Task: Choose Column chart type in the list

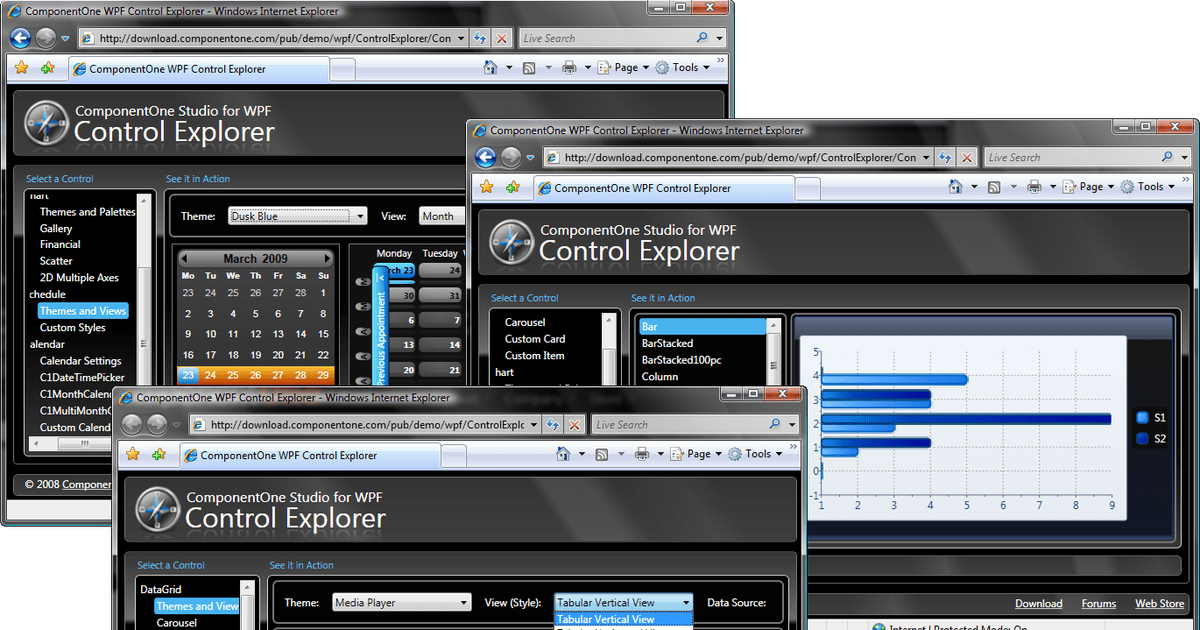Action: pos(660,377)
